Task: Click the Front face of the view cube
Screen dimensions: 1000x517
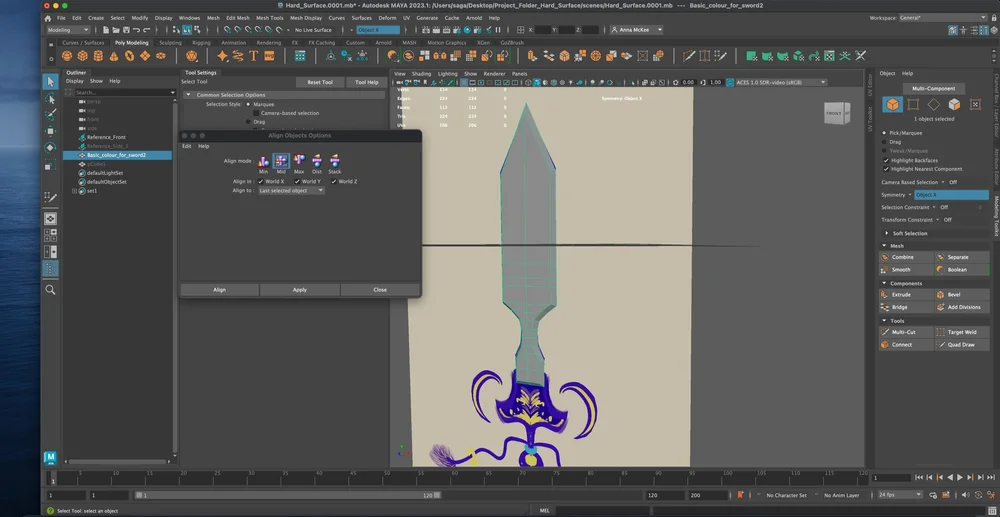Action: pyautogui.click(x=834, y=113)
